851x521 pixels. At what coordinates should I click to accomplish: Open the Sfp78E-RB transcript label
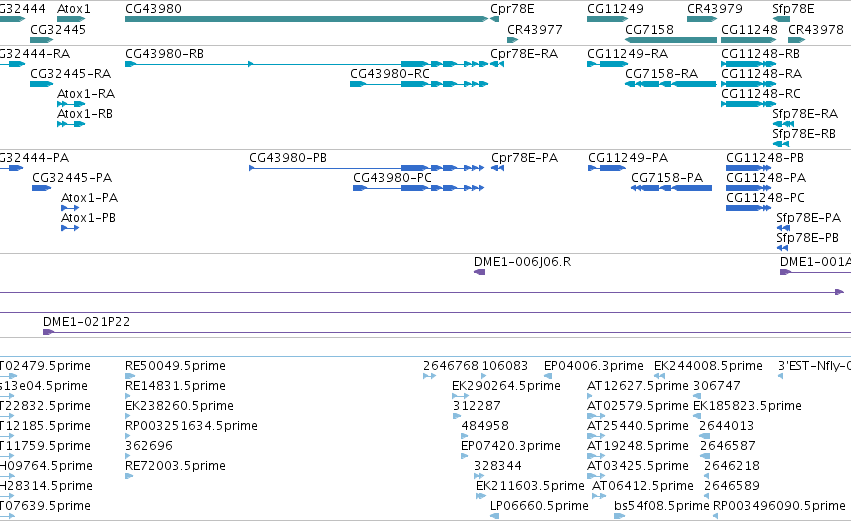pos(804,134)
